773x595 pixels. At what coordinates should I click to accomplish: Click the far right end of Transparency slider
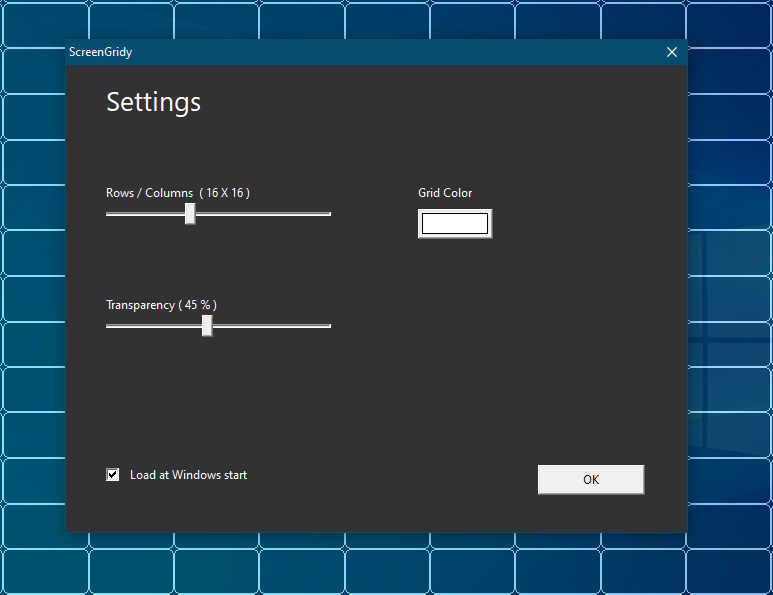pos(328,326)
